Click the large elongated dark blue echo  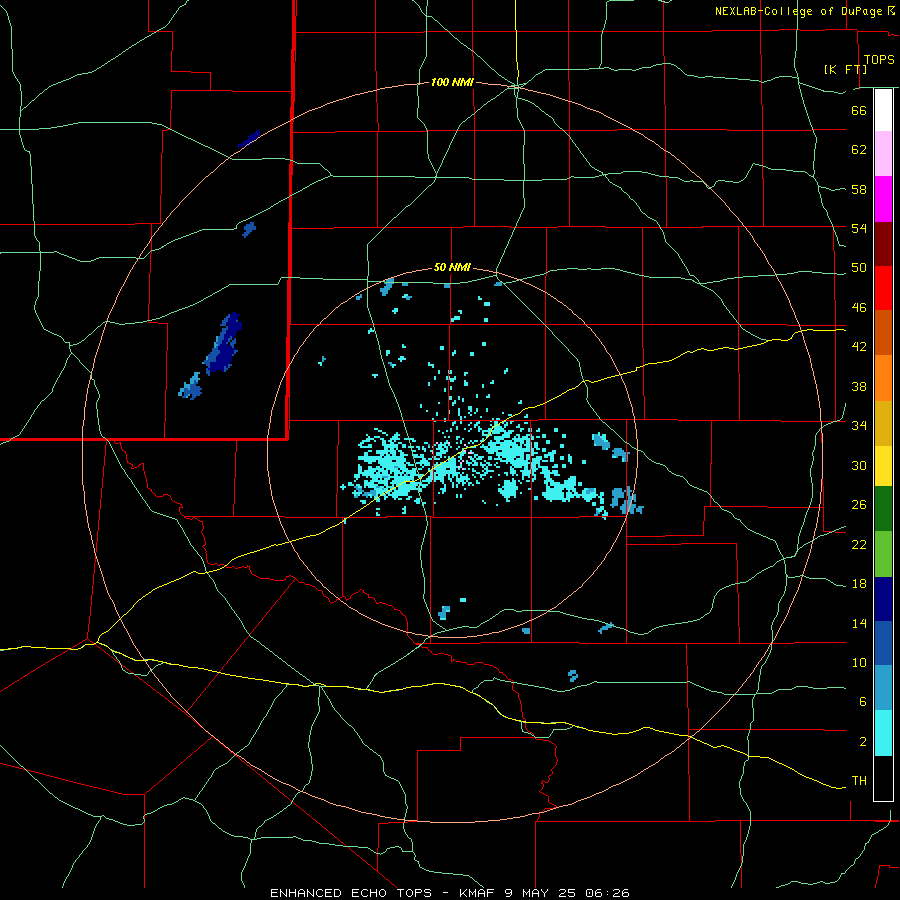pyautogui.click(x=223, y=344)
